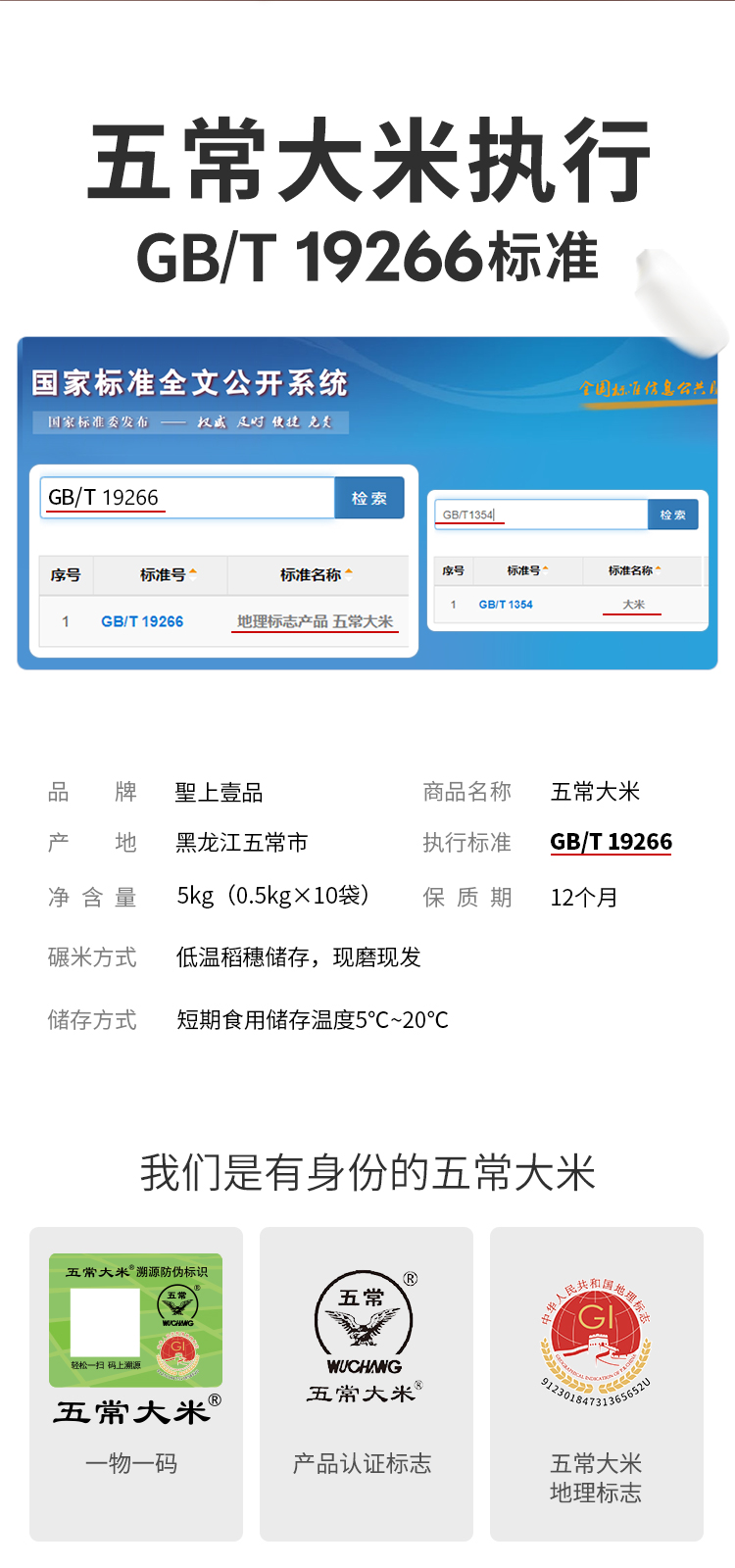735x1568 pixels.
Task: Click the white QR code square on label
Action: [x=105, y=1323]
